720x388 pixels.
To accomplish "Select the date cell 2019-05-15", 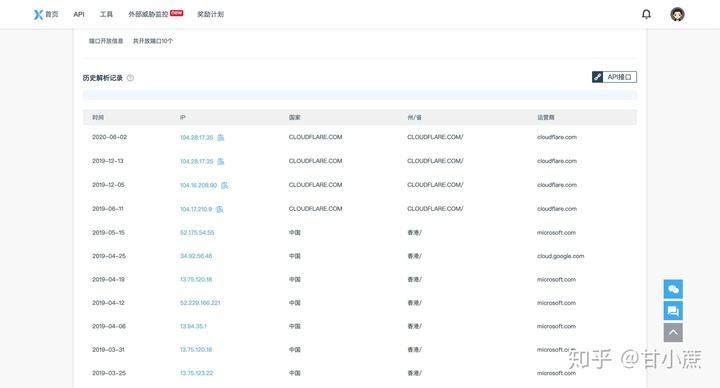I will tap(108, 233).
